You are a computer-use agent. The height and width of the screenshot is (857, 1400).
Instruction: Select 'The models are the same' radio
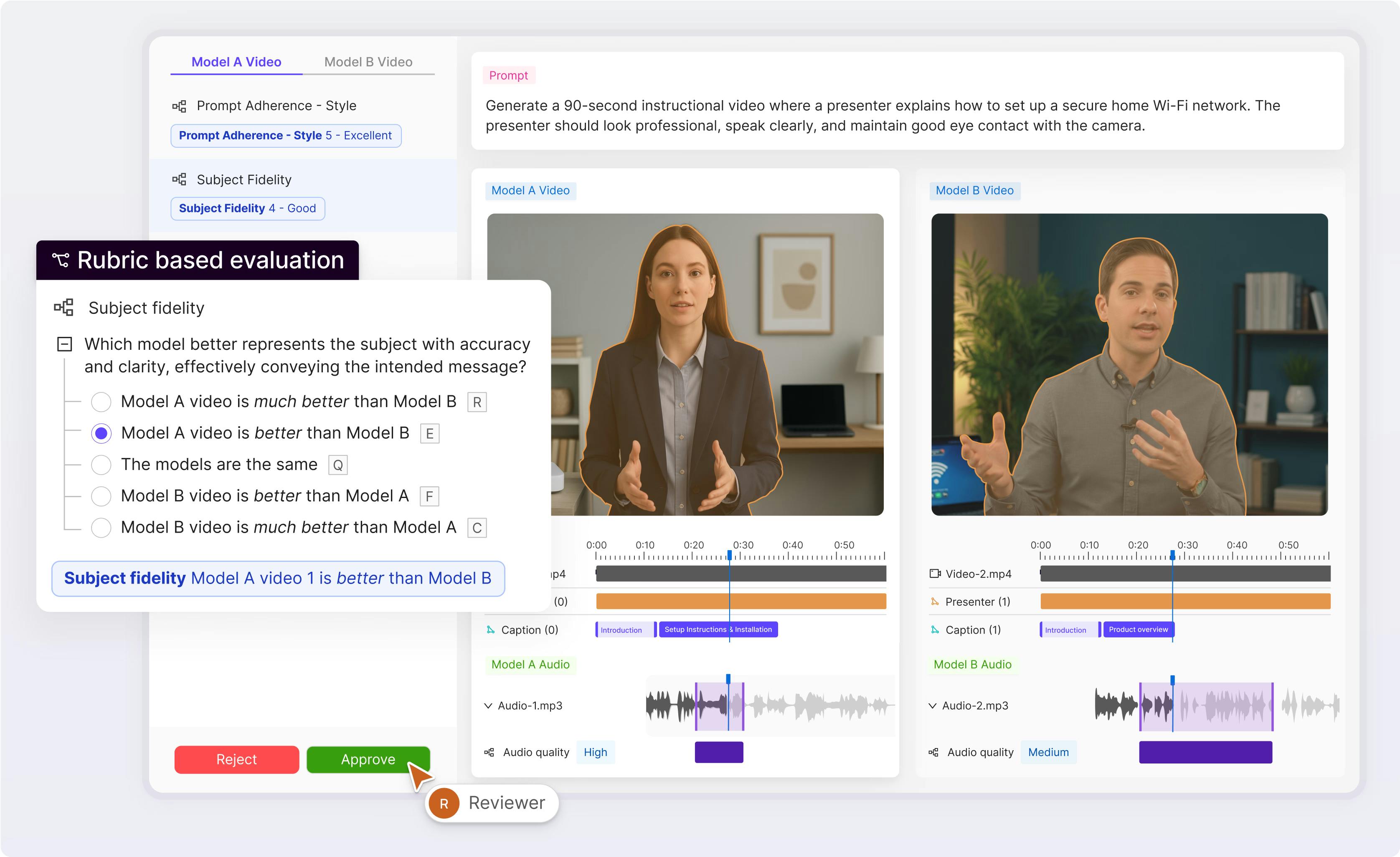click(101, 465)
